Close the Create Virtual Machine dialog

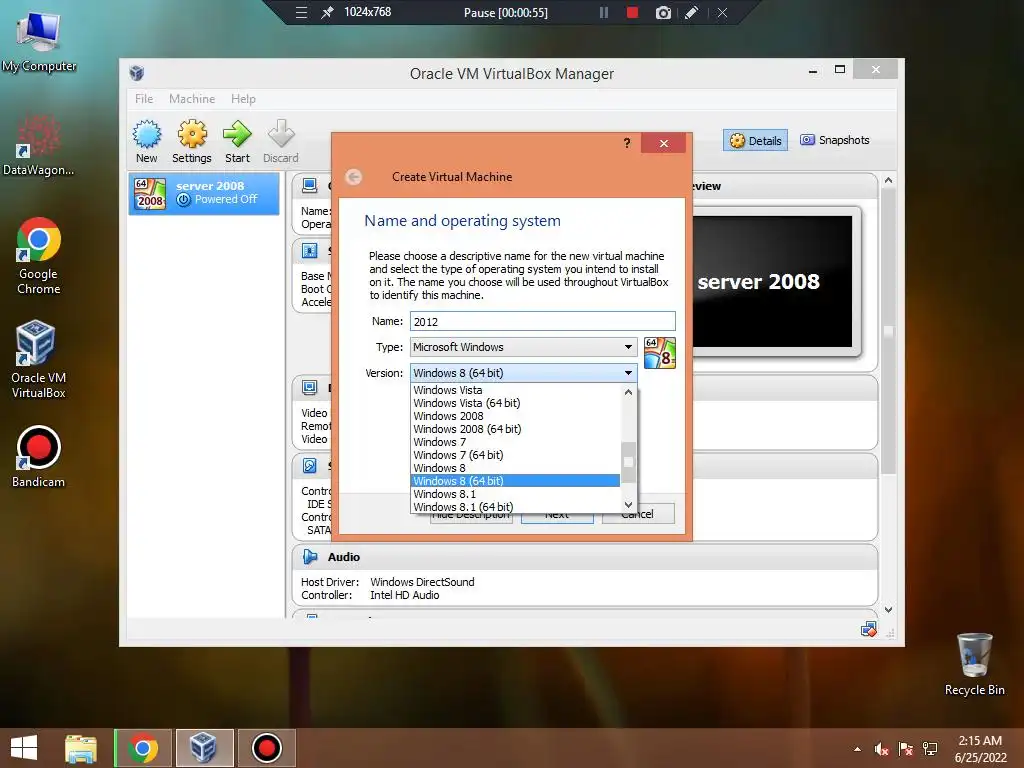tap(664, 143)
